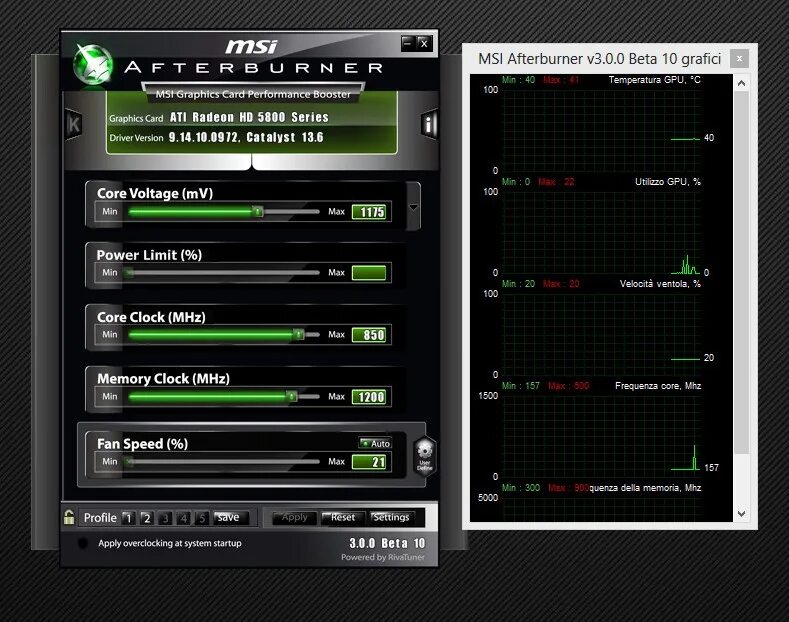The image size is (789, 622).
Task: Click the MSI Afterburner v3.0.0 Beta 10 grafici title
Action: 599,59
